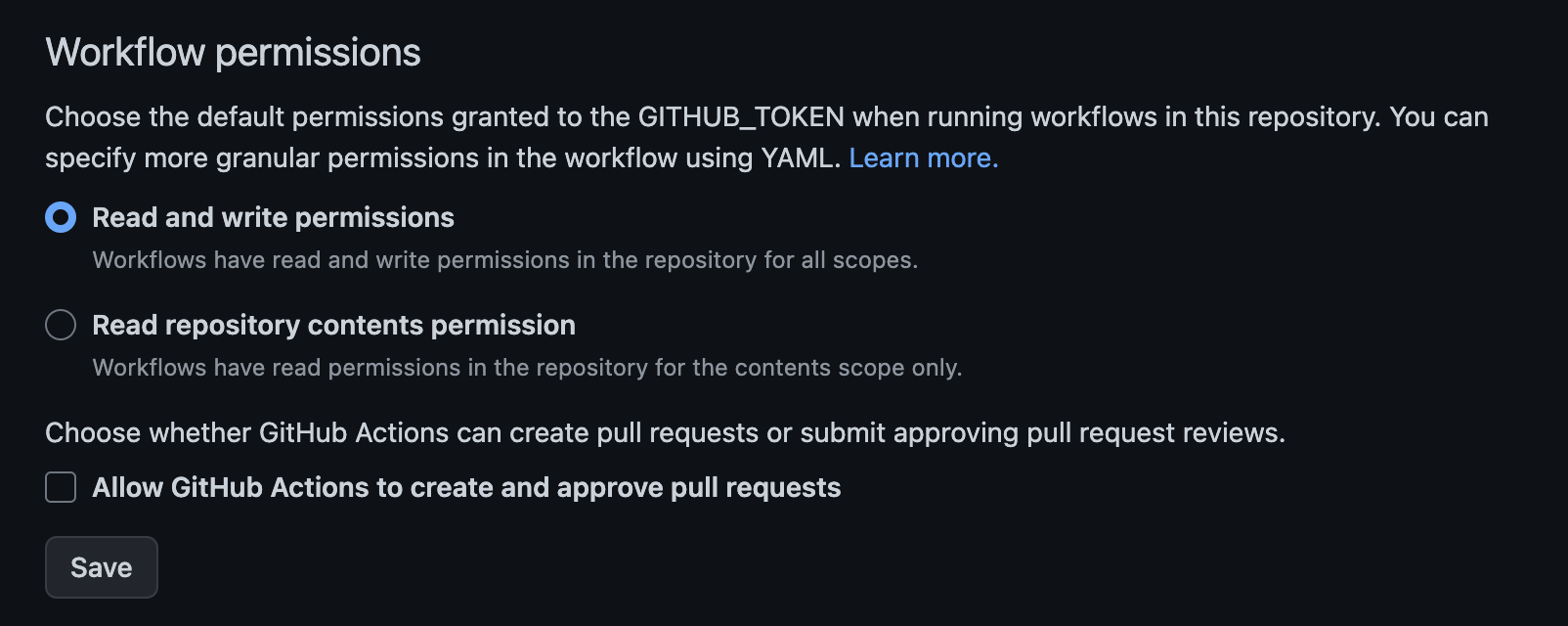
Task: Click "when running workflows in this repository" text
Action: click(x=1116, y=117)
